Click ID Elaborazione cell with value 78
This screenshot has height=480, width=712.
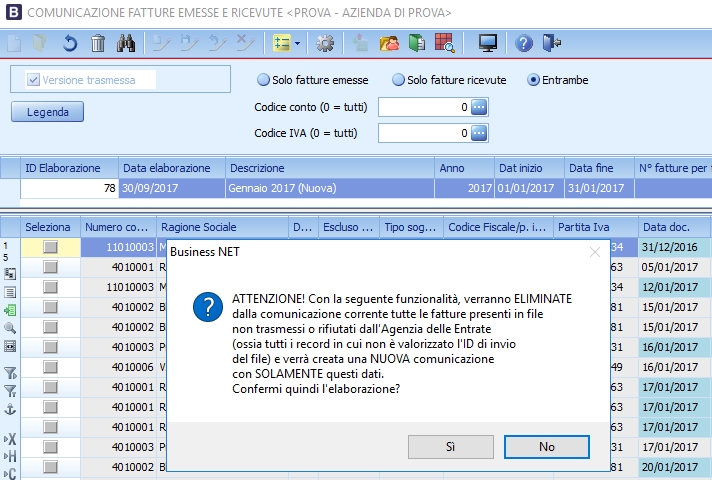69,188
